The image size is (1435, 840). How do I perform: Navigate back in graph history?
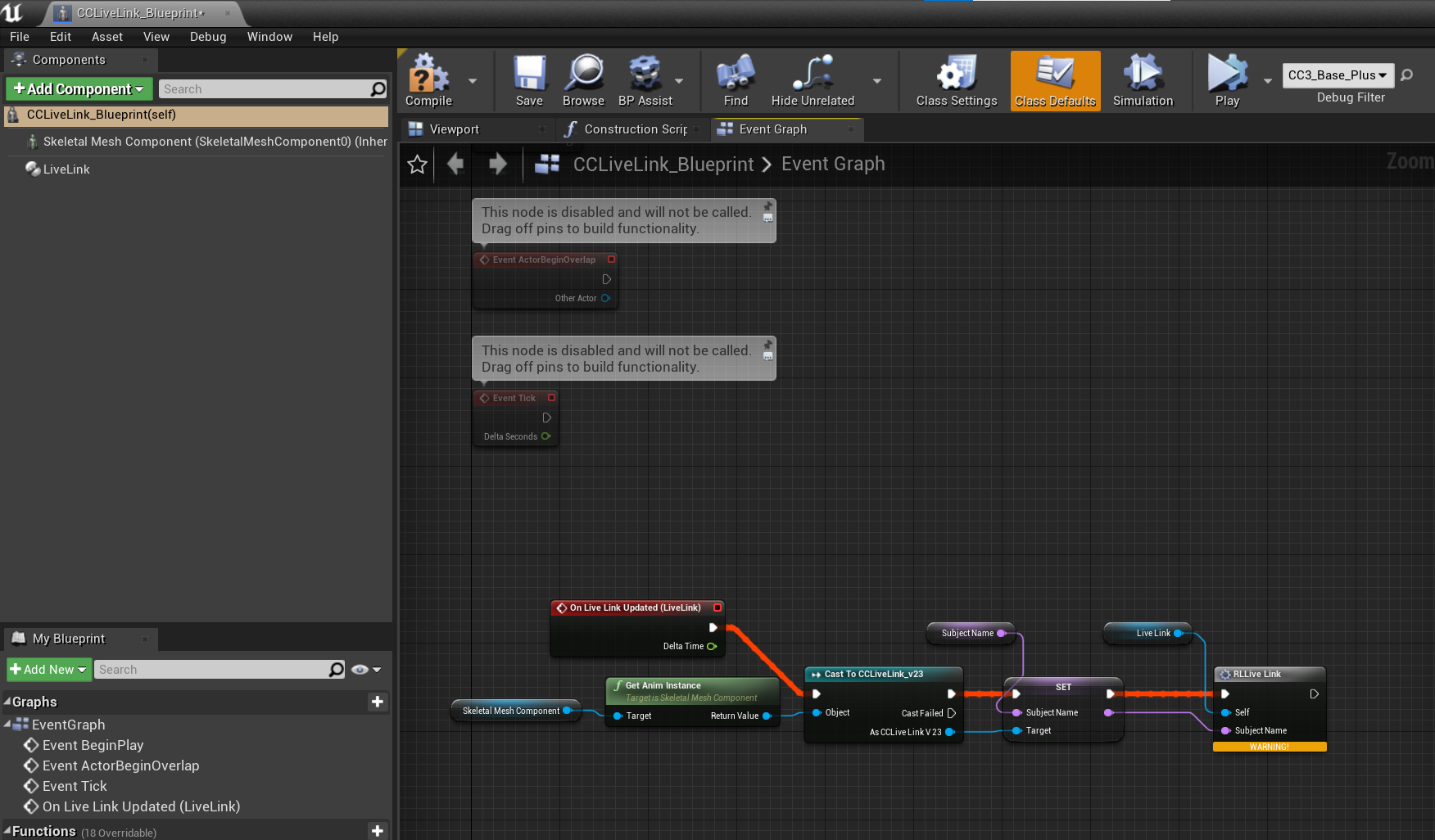455,165
